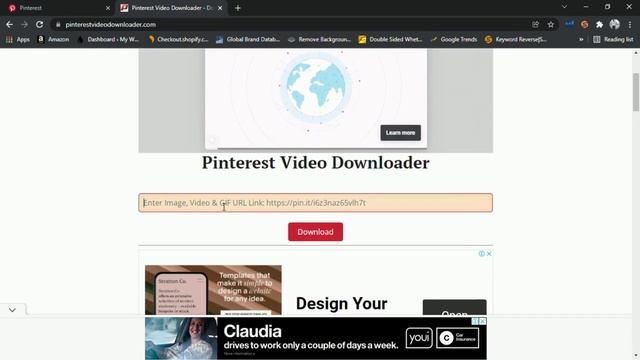Click the padlock site info icon
The image size is (640, 360).
pos(58,24)
